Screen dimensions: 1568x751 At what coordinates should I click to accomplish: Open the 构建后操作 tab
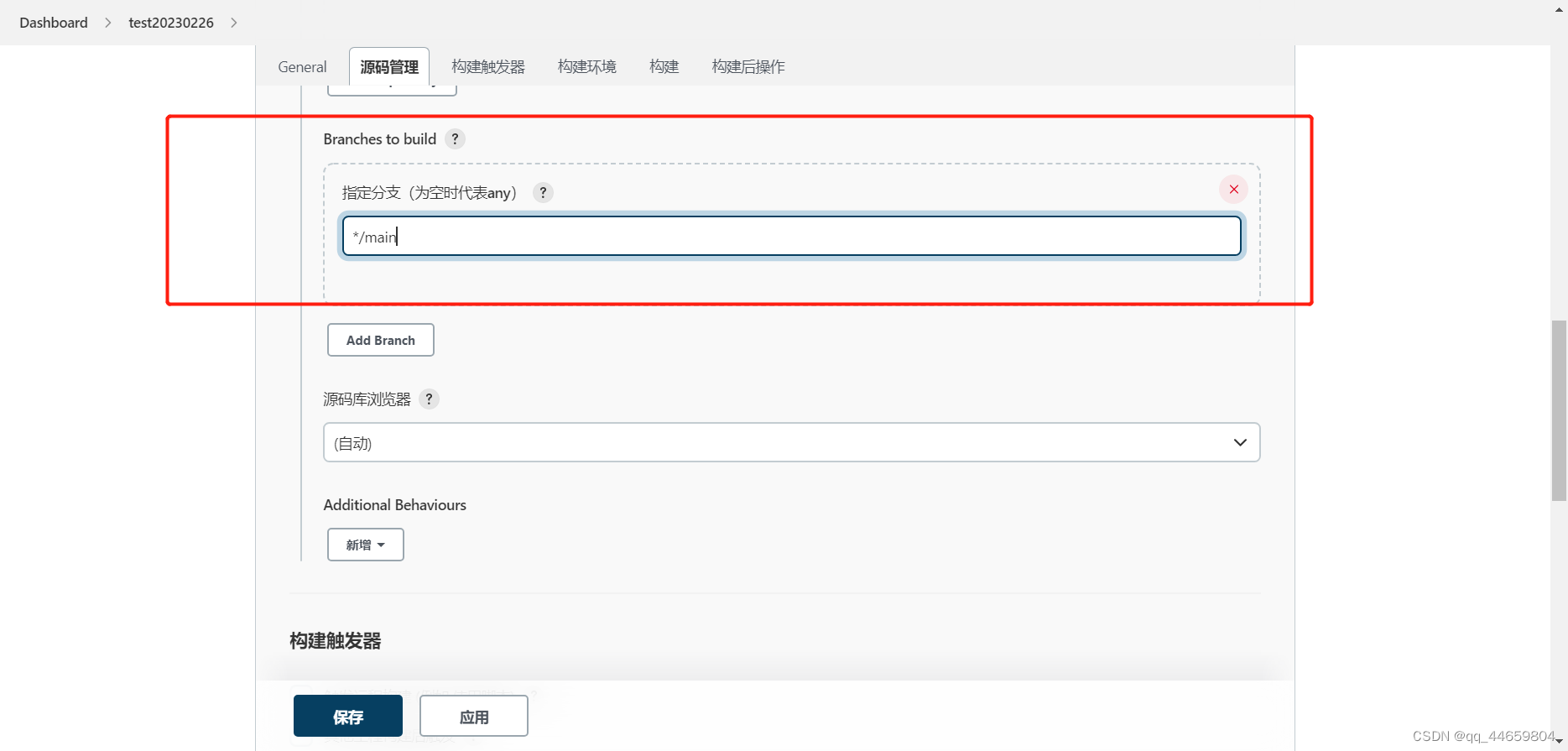click(x=748, y=66)
